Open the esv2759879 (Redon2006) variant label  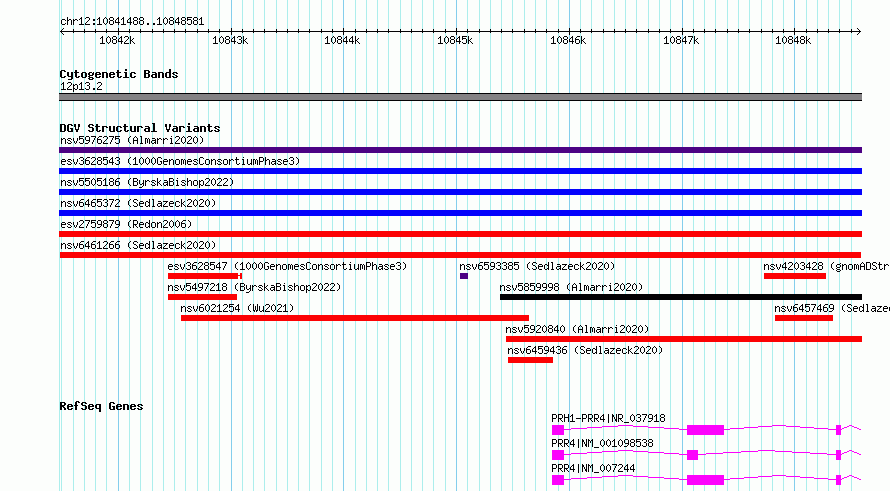[x=126, y=224]
